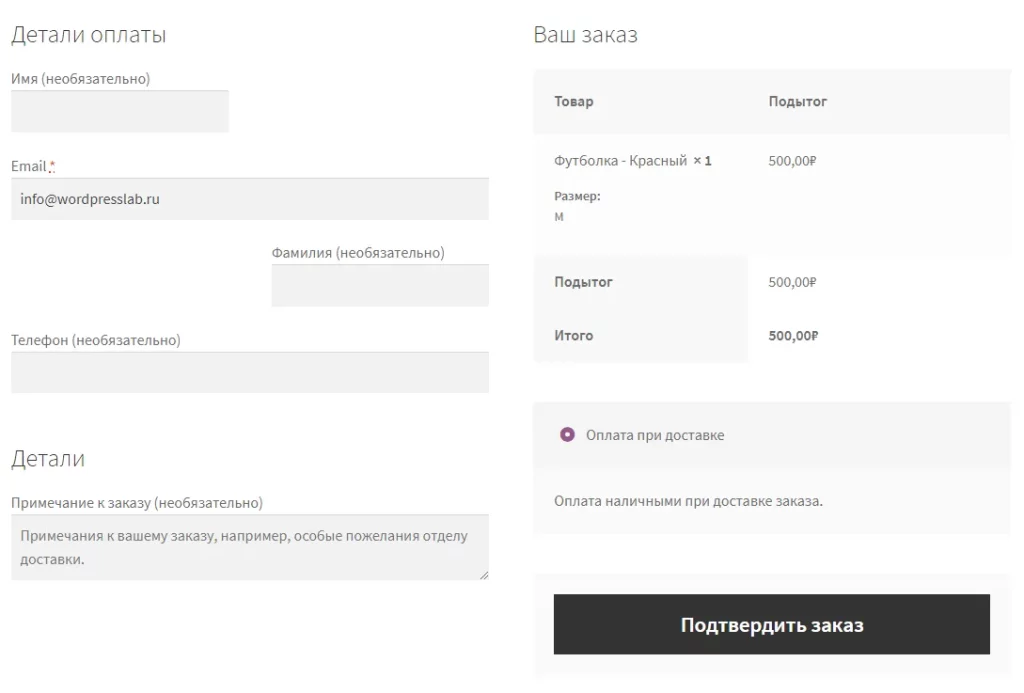Viewport: 1024px width, 693px height.
Task: Click inside the order note textarea
Action: coord(249,547)
